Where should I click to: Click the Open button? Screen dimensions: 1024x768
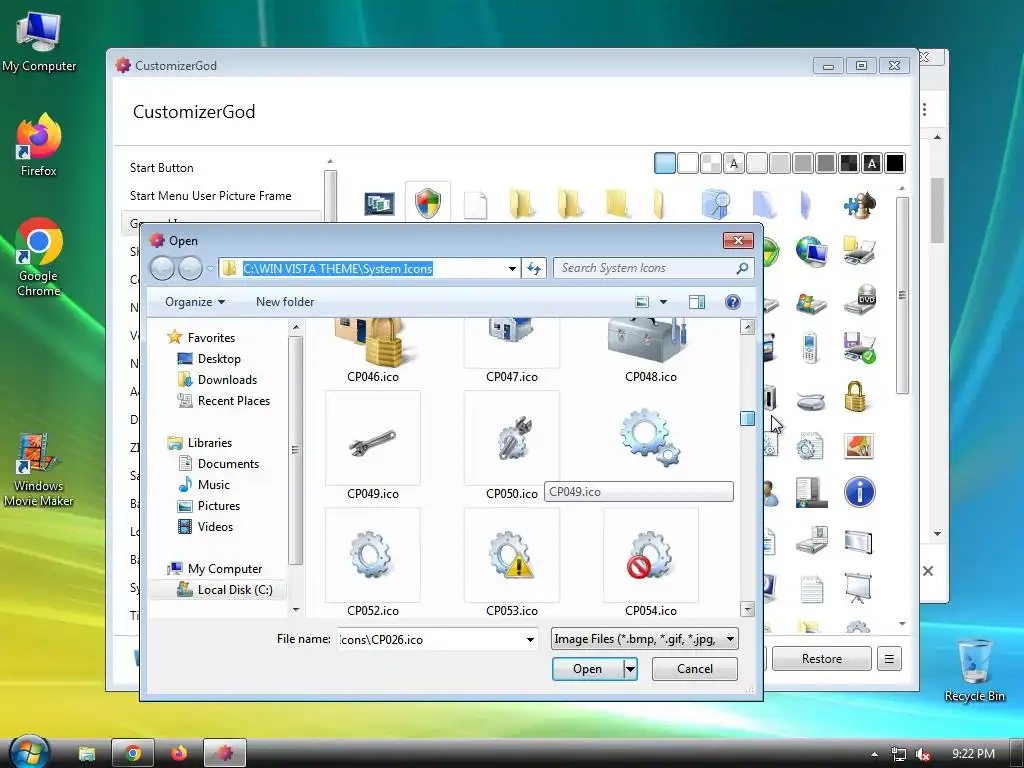tap(588, 669)
